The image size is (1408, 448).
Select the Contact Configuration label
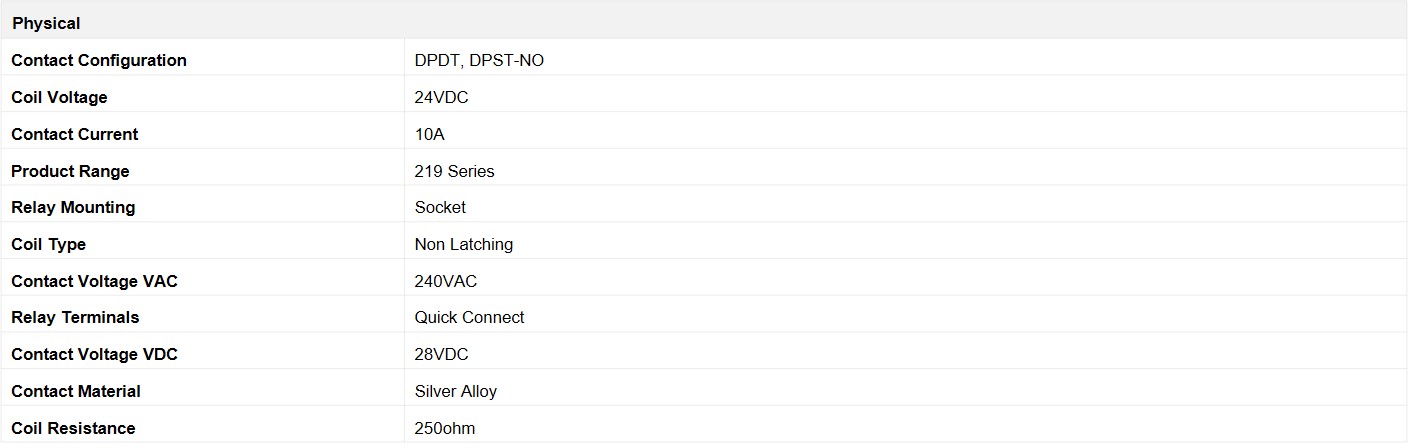pyautogui.click(x=99, y=60)
